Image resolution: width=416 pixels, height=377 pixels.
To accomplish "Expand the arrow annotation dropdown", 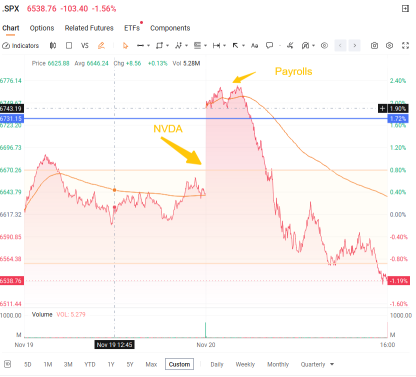I will coord(244,46).
